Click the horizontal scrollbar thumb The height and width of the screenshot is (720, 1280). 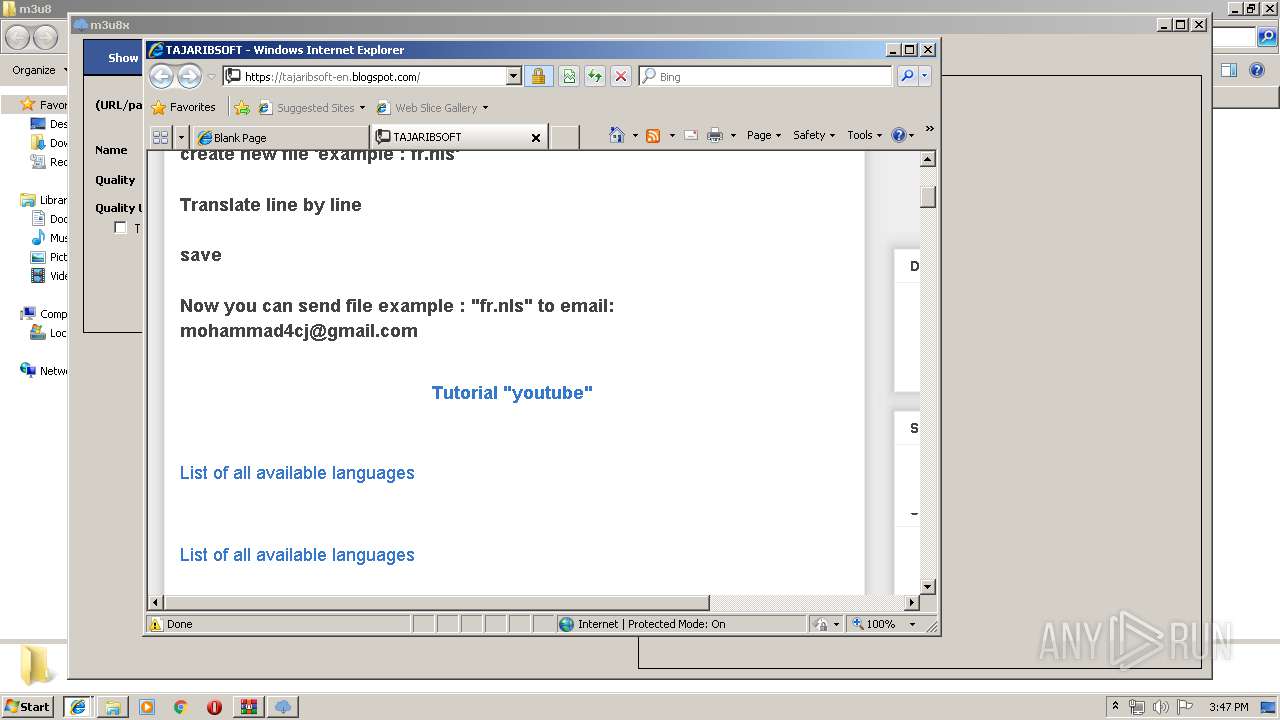(436, 602)
